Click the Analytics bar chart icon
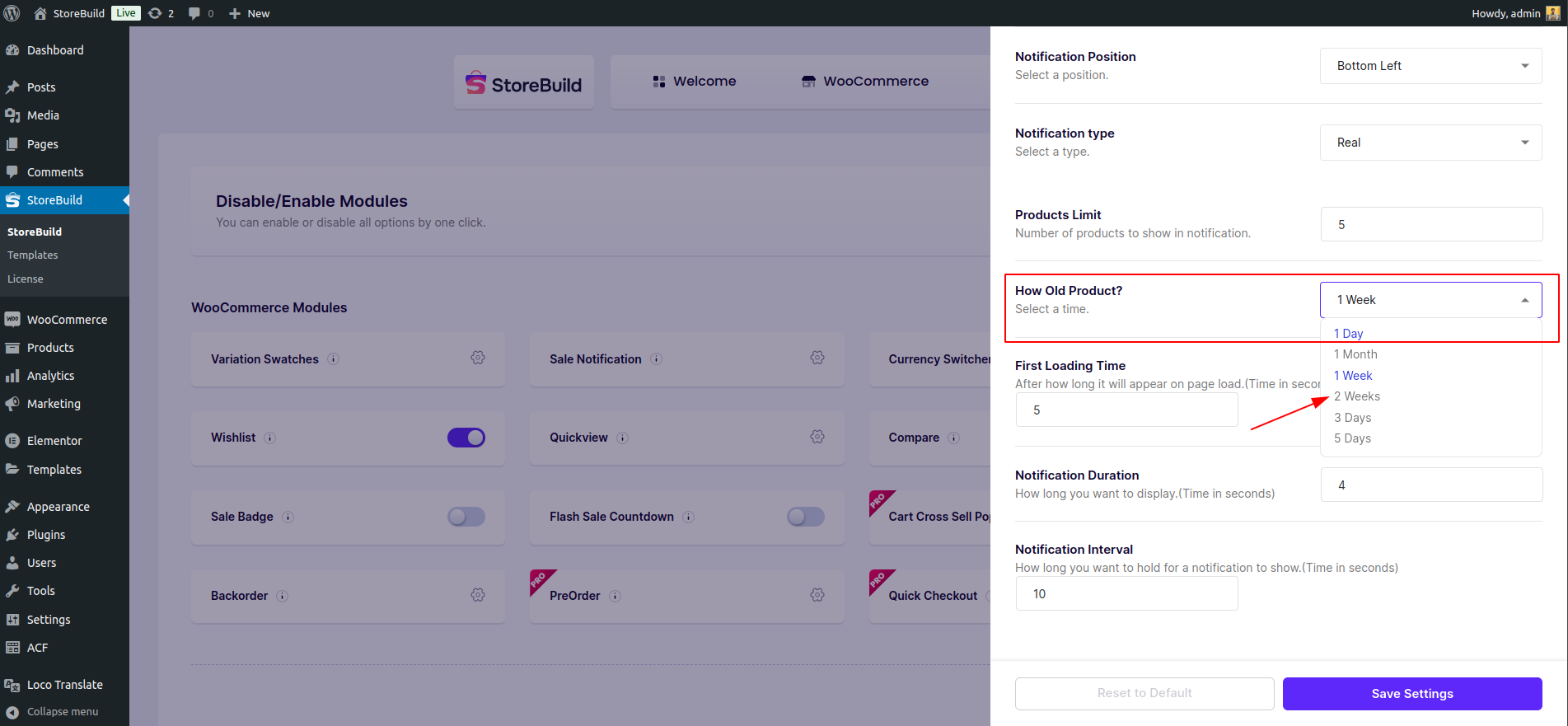1568x726 pixels. click(12, 376)
